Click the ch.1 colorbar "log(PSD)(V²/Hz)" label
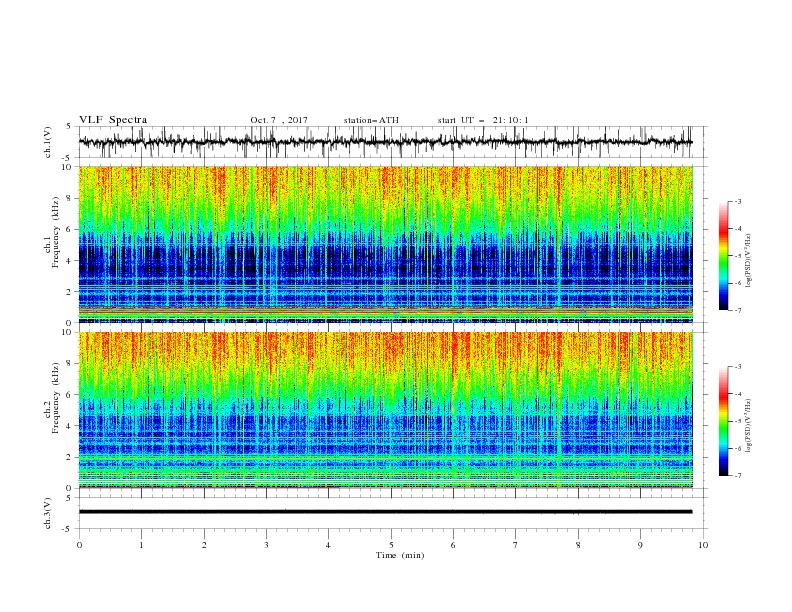Screen dimensions: 792x612 [749, 260]
